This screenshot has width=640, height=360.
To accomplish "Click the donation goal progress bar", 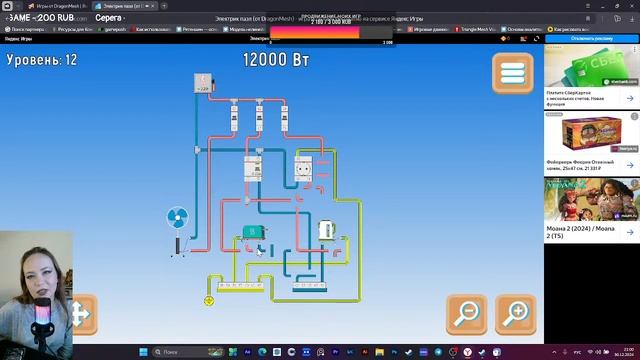I will [x=331, y=32].
